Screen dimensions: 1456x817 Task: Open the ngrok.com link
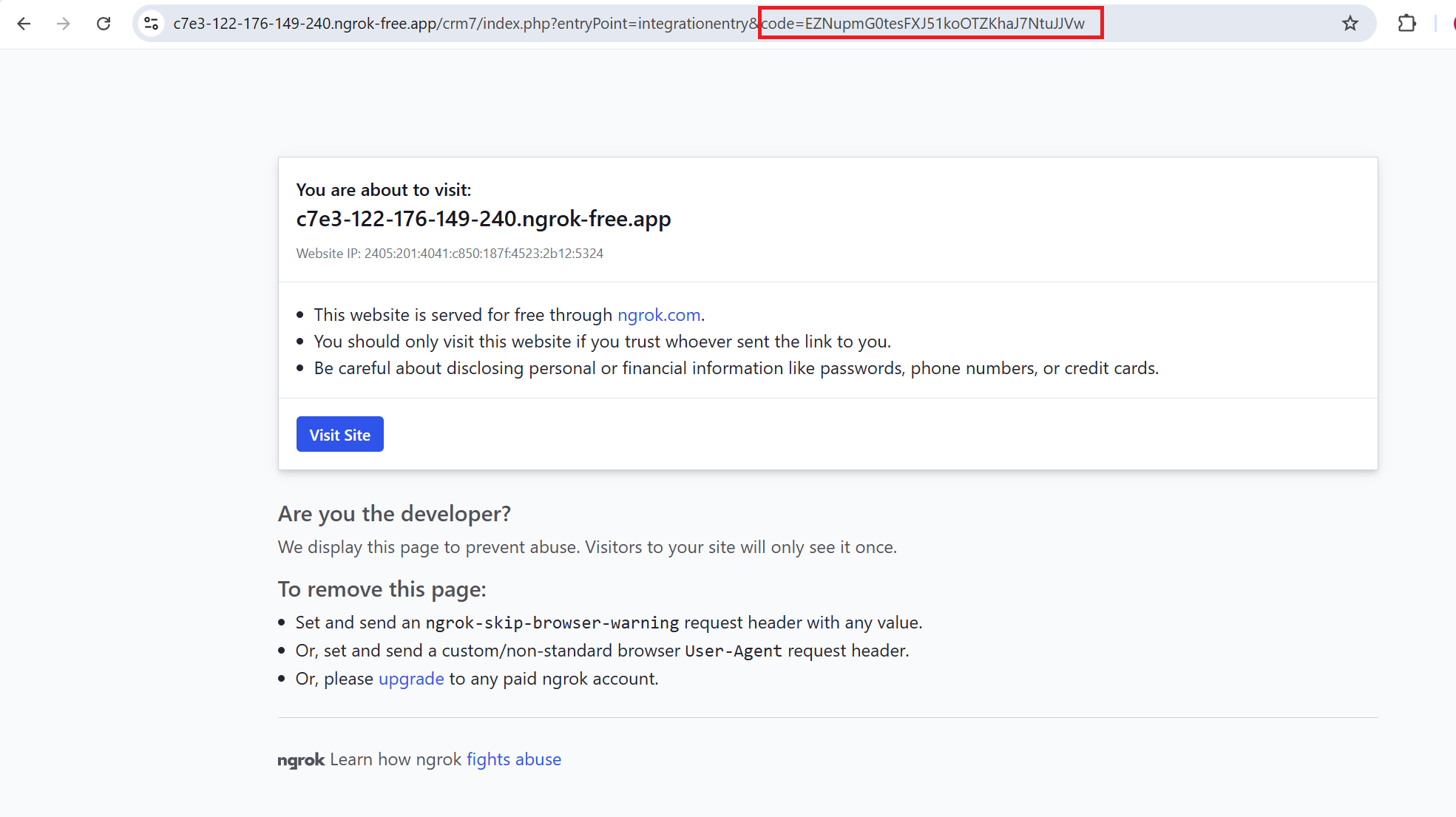(x=659, y=315)
